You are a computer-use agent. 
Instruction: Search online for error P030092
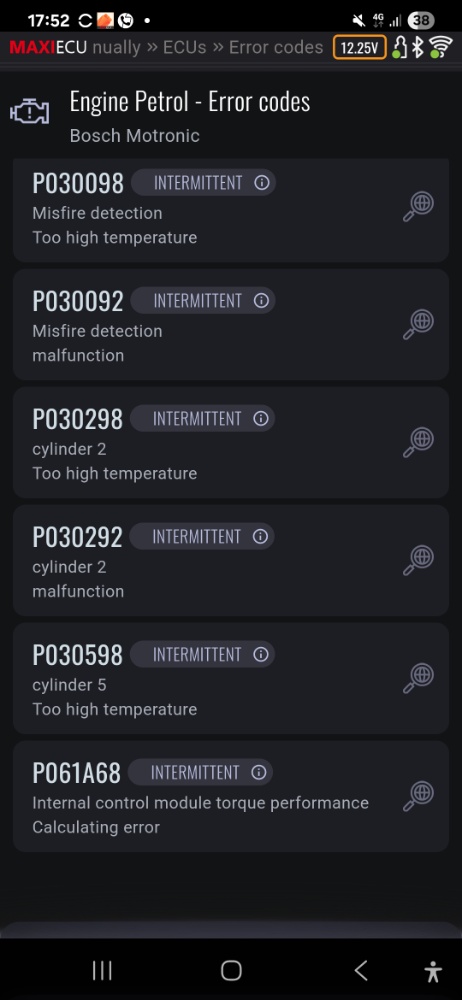(x=419, y=325)
